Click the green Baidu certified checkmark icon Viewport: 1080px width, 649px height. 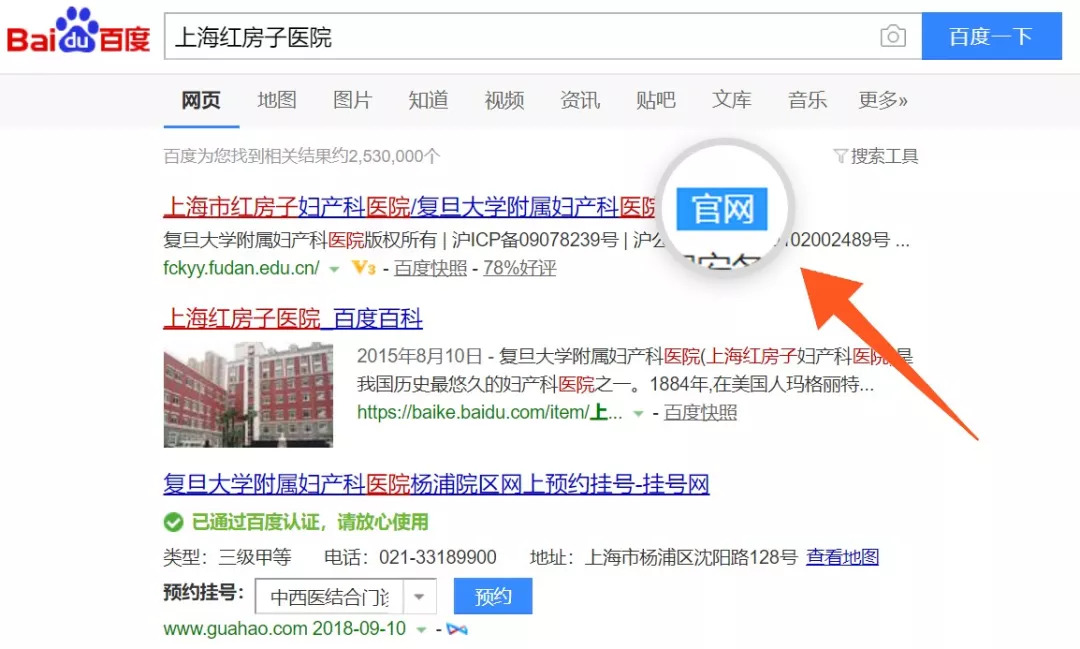tap(173, 522)
